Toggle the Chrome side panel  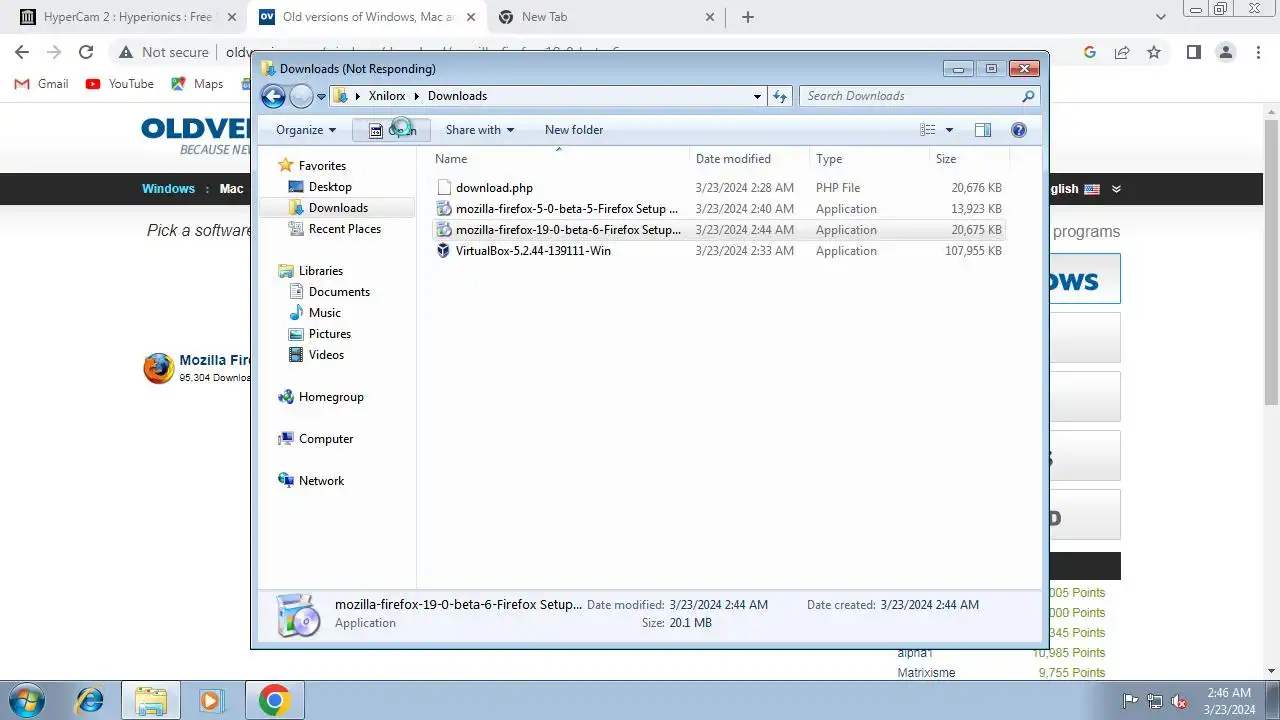coord(1193,52)
